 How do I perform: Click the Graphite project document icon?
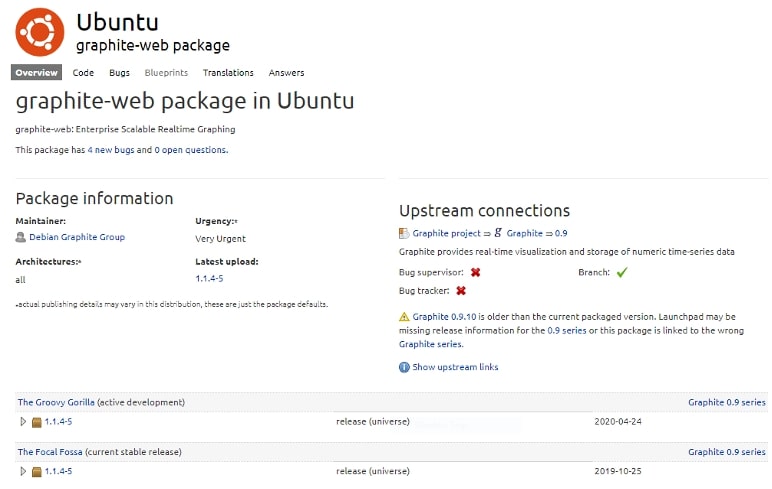click(x=404, y=233)
